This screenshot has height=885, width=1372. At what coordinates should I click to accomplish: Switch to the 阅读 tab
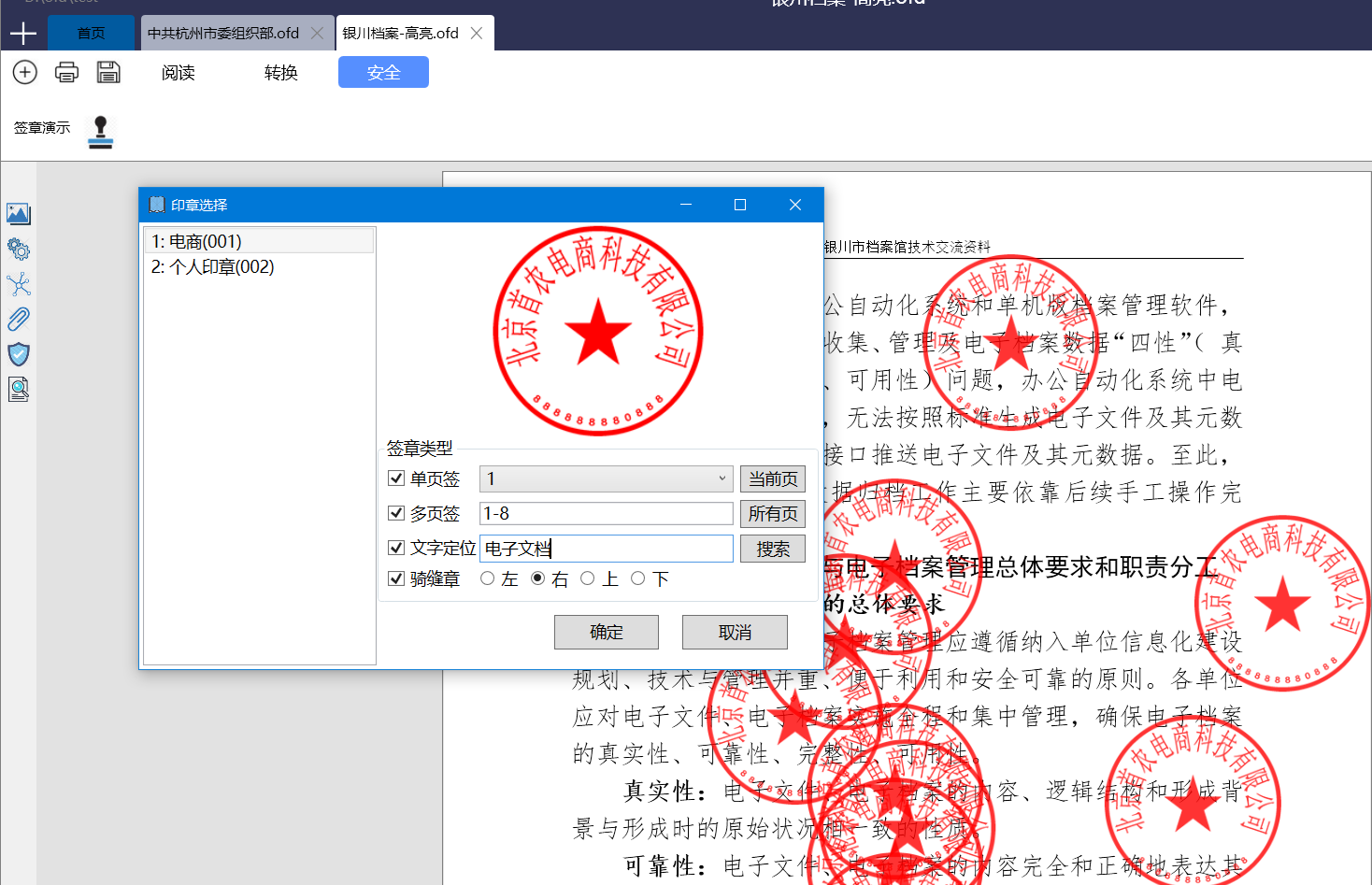click(178, 73)
